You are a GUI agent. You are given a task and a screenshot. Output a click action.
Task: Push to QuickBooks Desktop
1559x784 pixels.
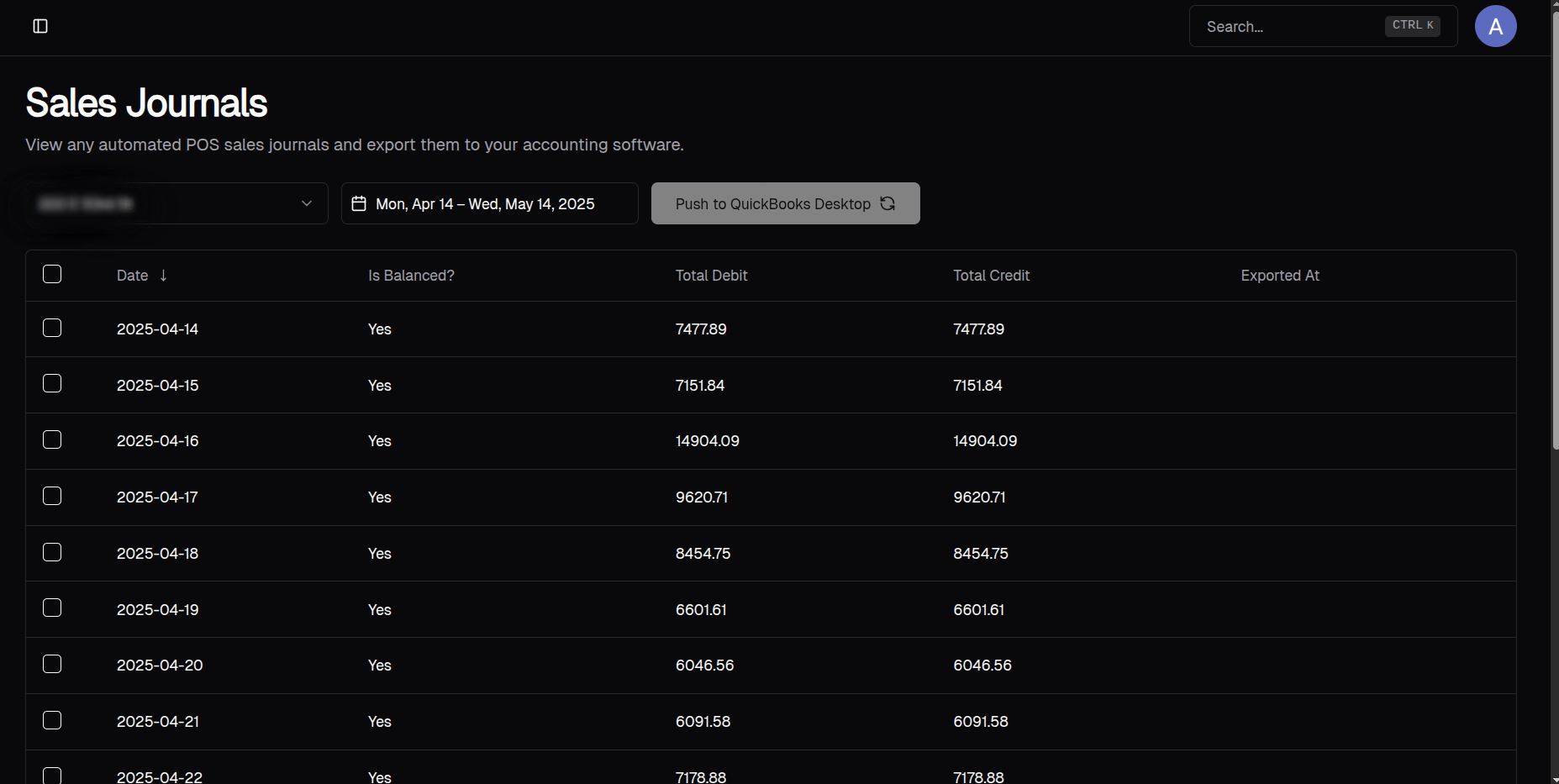pyautogui.click(x=773, y=203)
